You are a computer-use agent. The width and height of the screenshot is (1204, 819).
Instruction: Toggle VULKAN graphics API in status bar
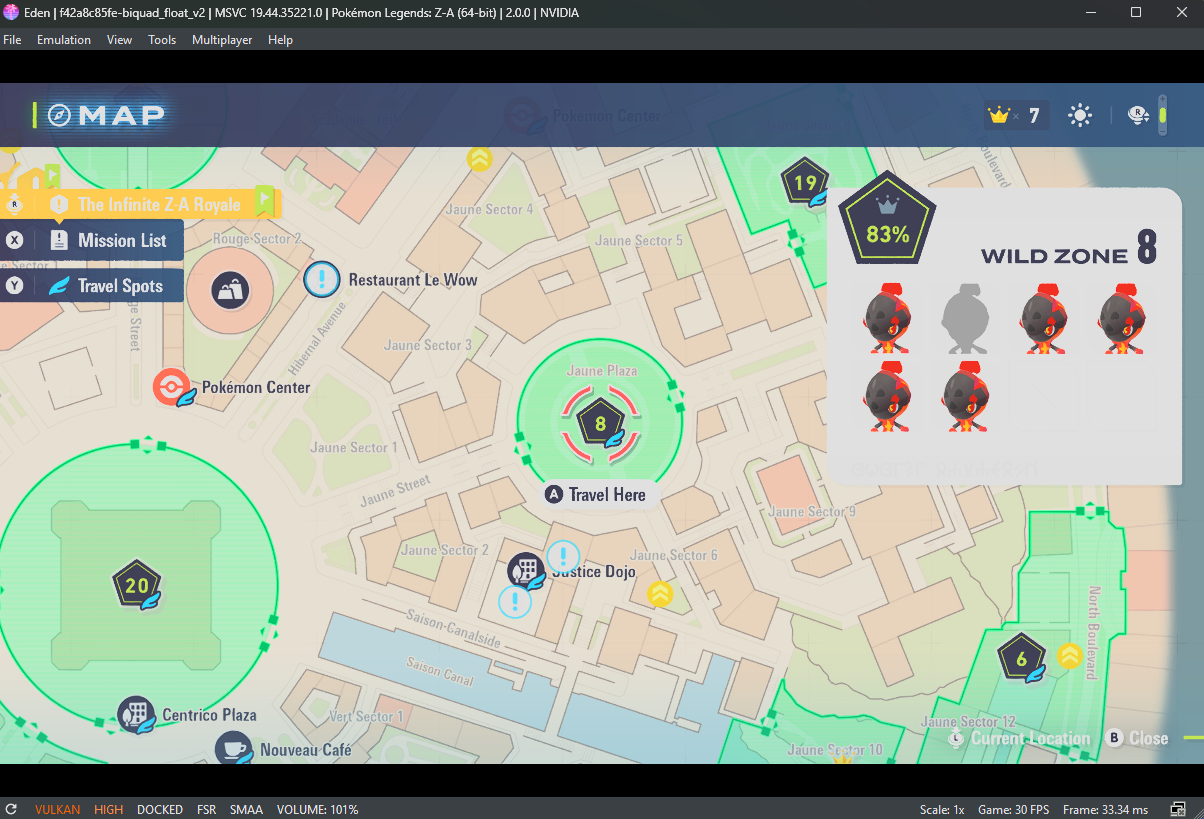tap(57, 809)
